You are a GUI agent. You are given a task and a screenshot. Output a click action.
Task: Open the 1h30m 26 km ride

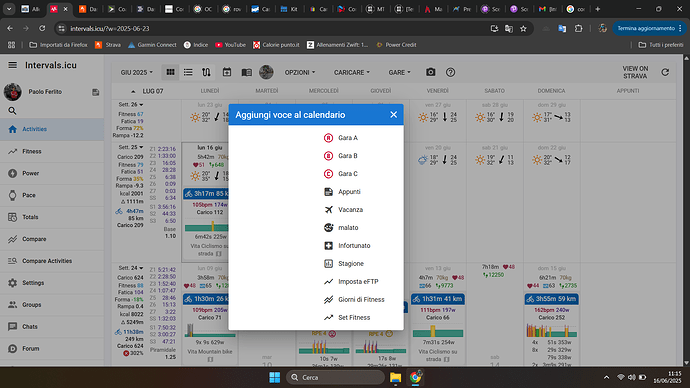point(206,299)
